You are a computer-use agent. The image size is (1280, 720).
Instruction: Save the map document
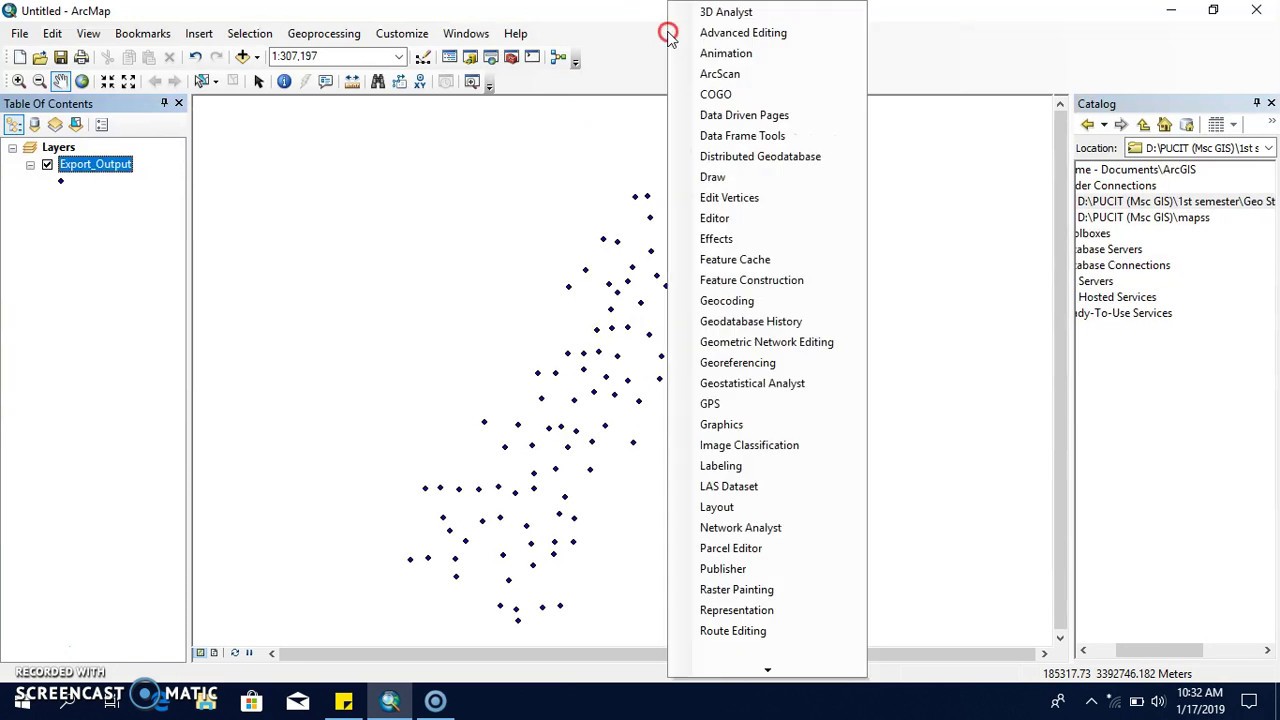click(61, 57)
